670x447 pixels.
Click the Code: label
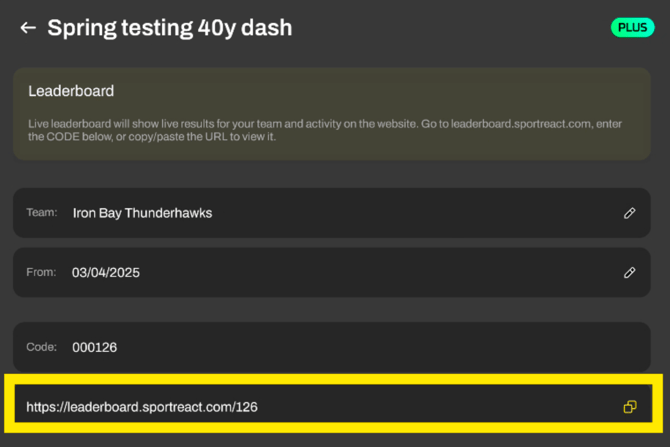tap(43, 348)
